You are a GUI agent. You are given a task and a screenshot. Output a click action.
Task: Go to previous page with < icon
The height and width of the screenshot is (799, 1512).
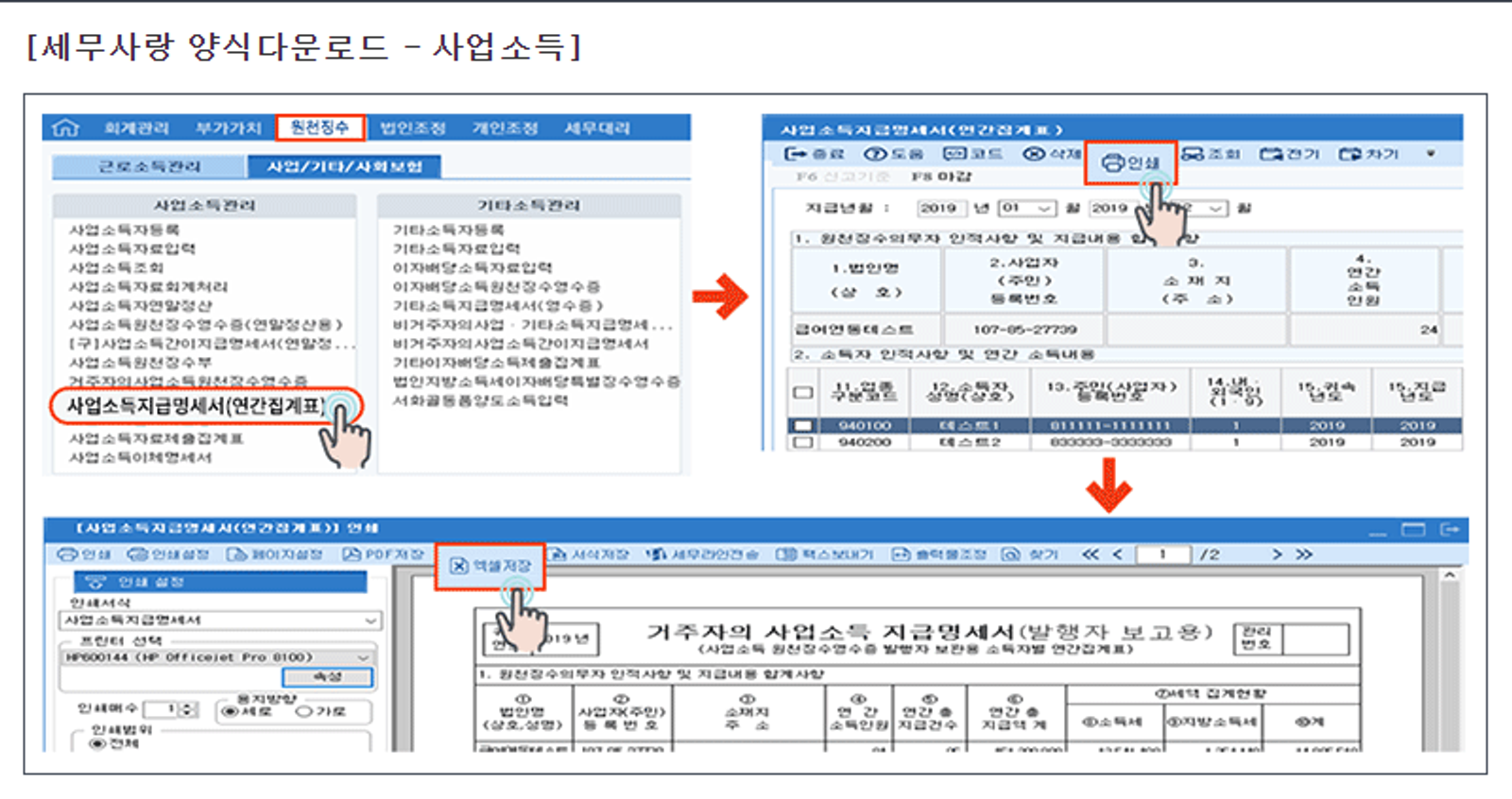1117,554
